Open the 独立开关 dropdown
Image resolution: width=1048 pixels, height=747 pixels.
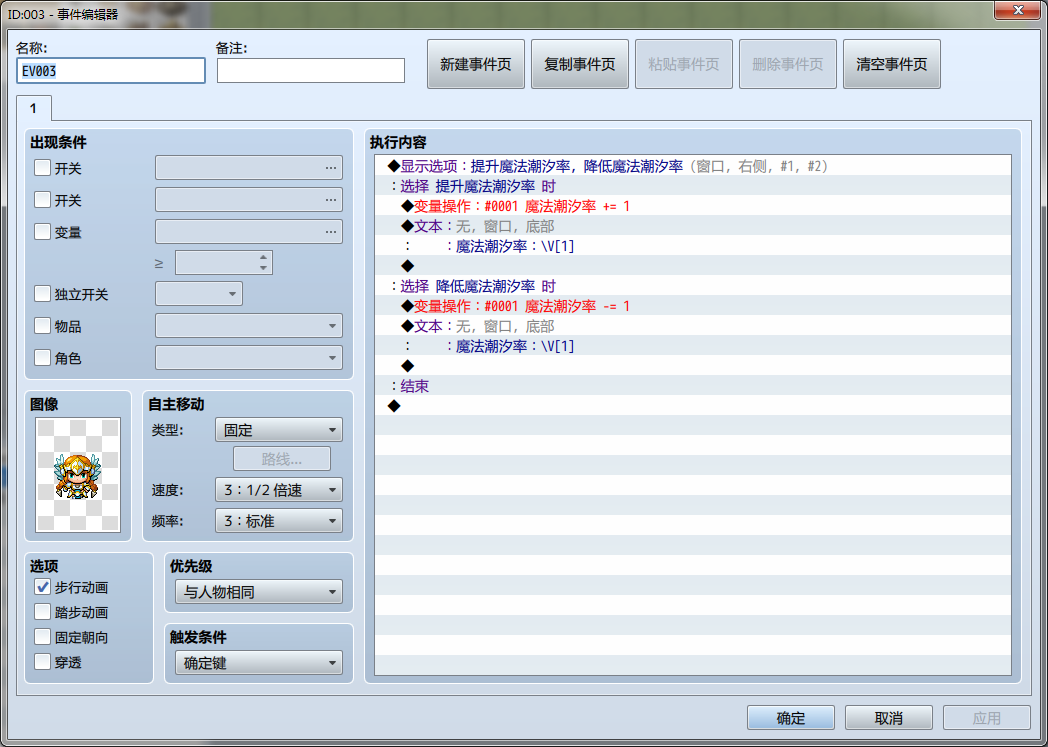coord(199,294)
